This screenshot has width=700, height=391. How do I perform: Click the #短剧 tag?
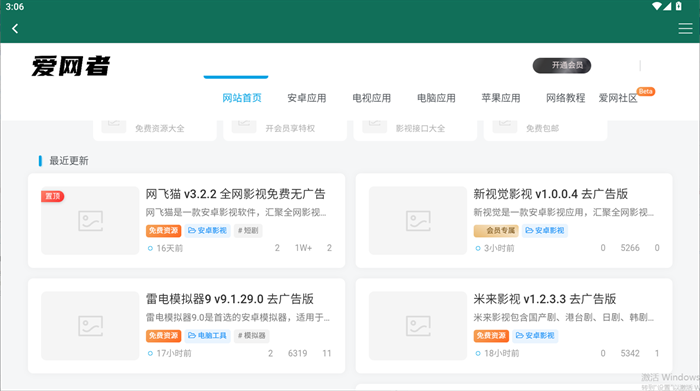pos(248,231)
